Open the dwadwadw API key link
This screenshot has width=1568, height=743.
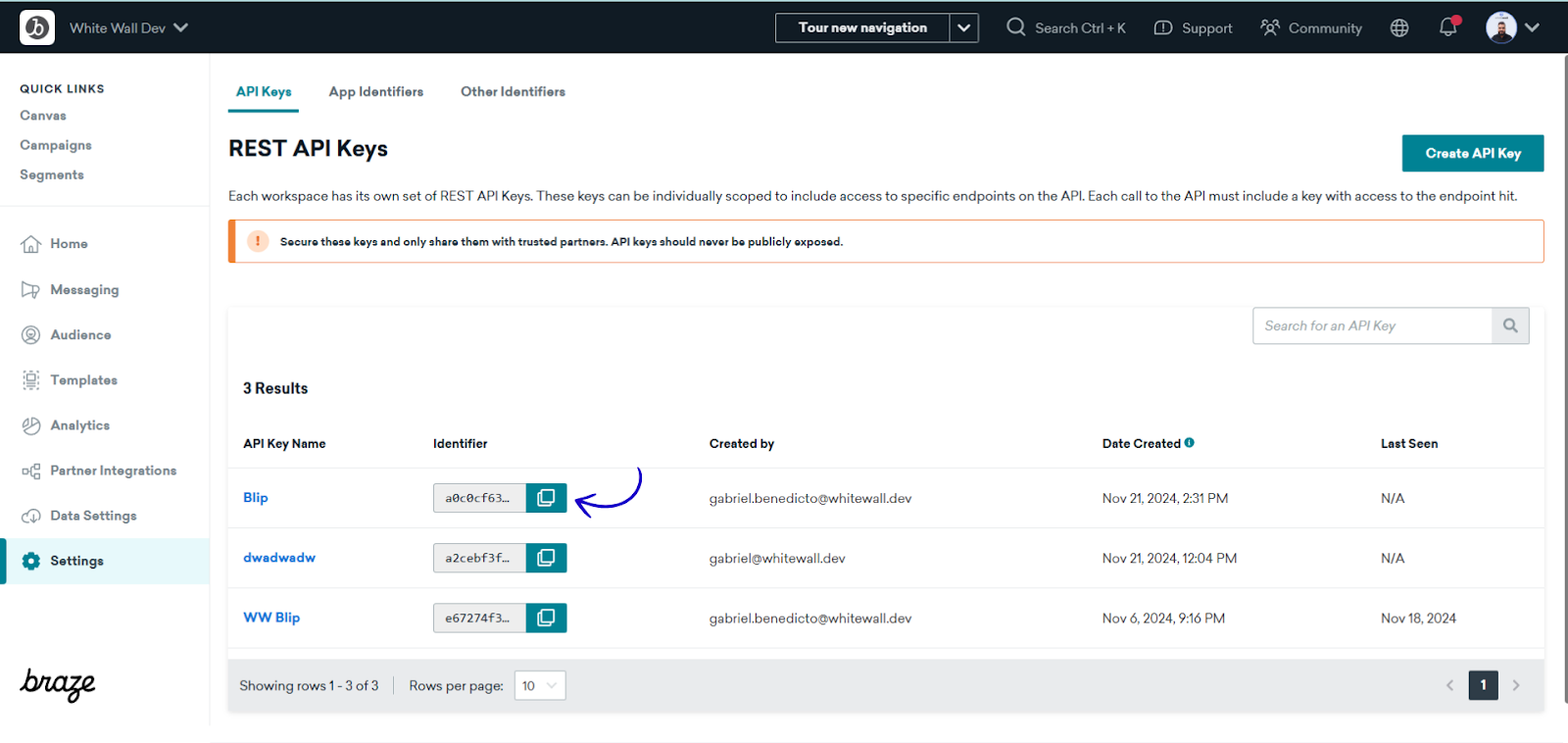279,557
